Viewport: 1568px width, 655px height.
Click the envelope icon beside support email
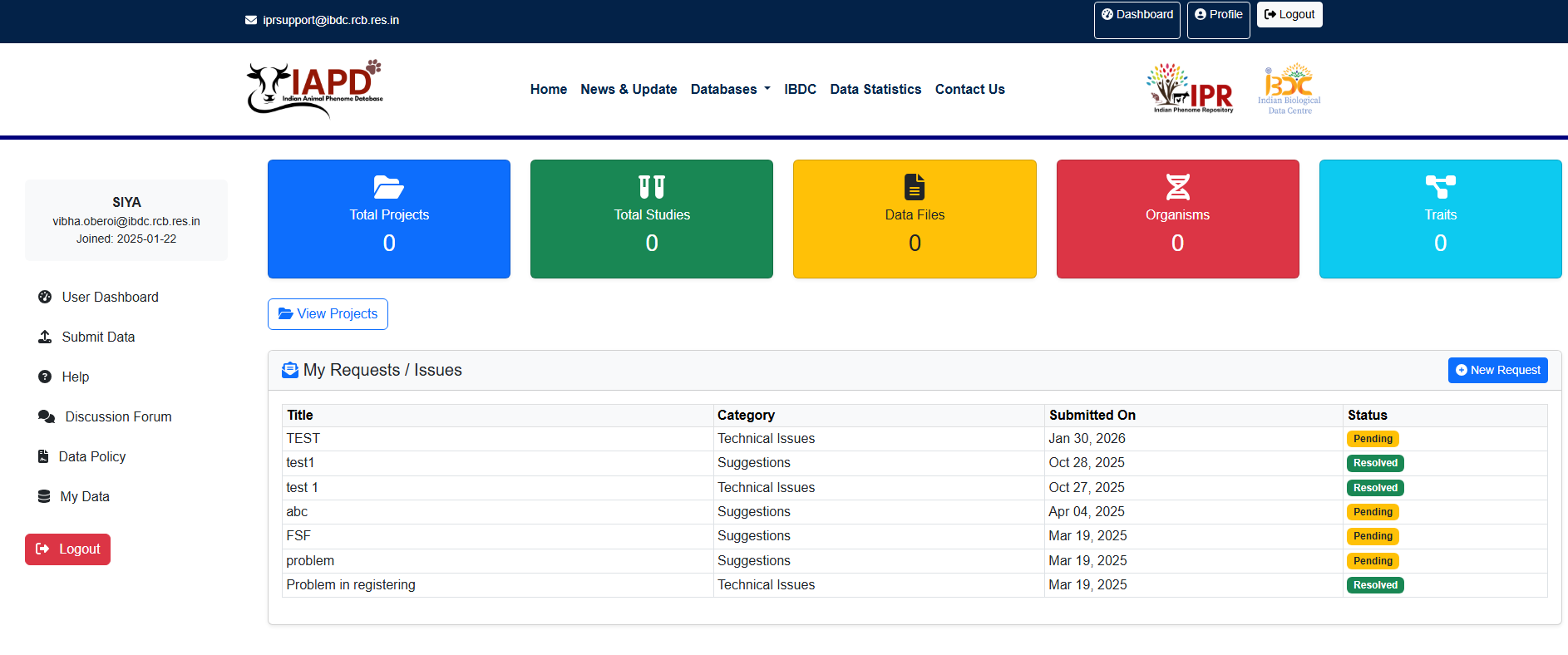point(251,20)
